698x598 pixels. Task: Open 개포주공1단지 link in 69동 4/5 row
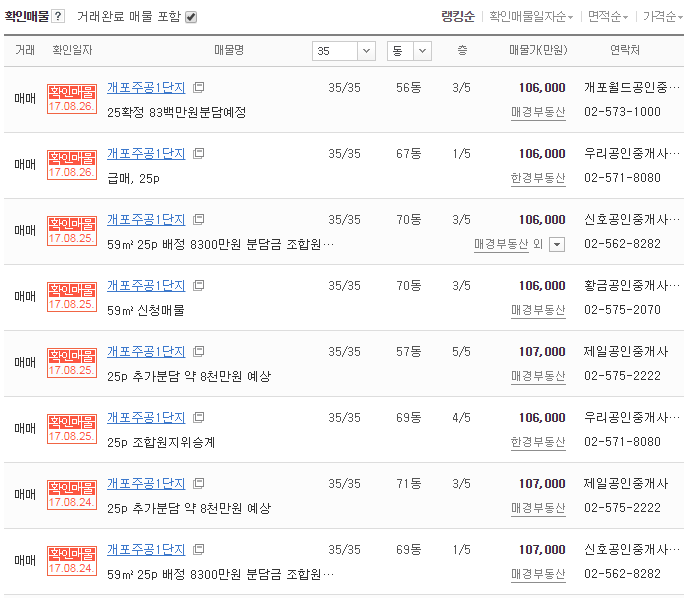(146, 418)
